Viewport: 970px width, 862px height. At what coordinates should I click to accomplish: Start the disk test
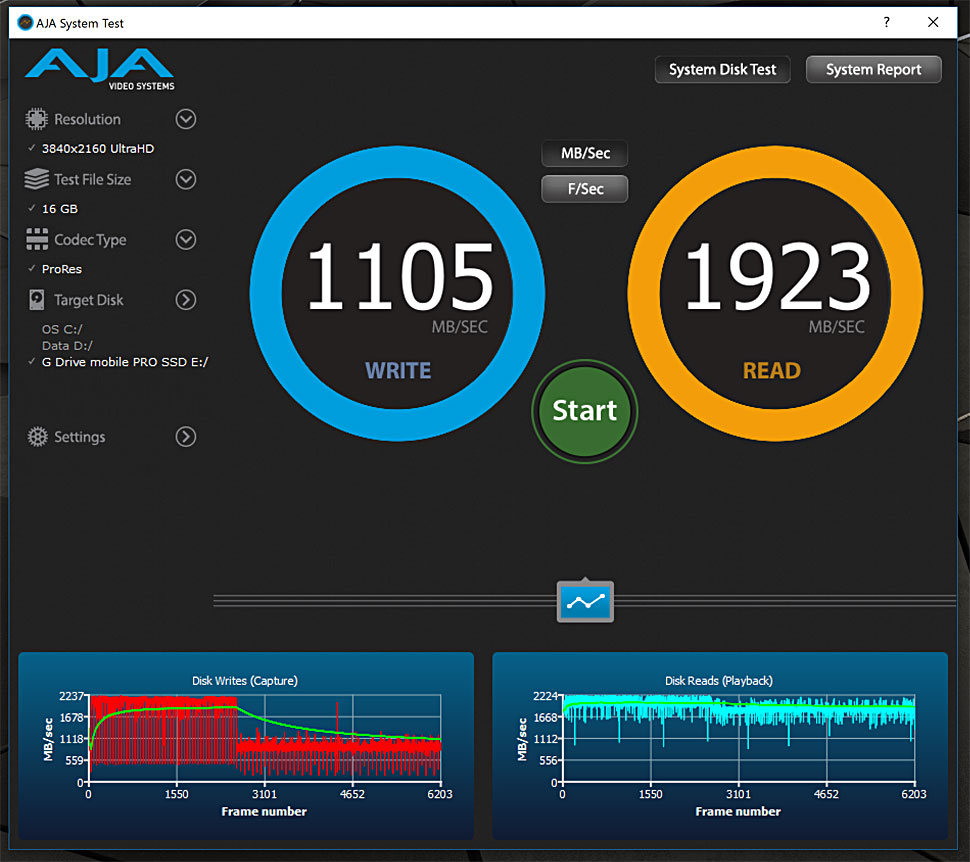click(x=585, y=412)
